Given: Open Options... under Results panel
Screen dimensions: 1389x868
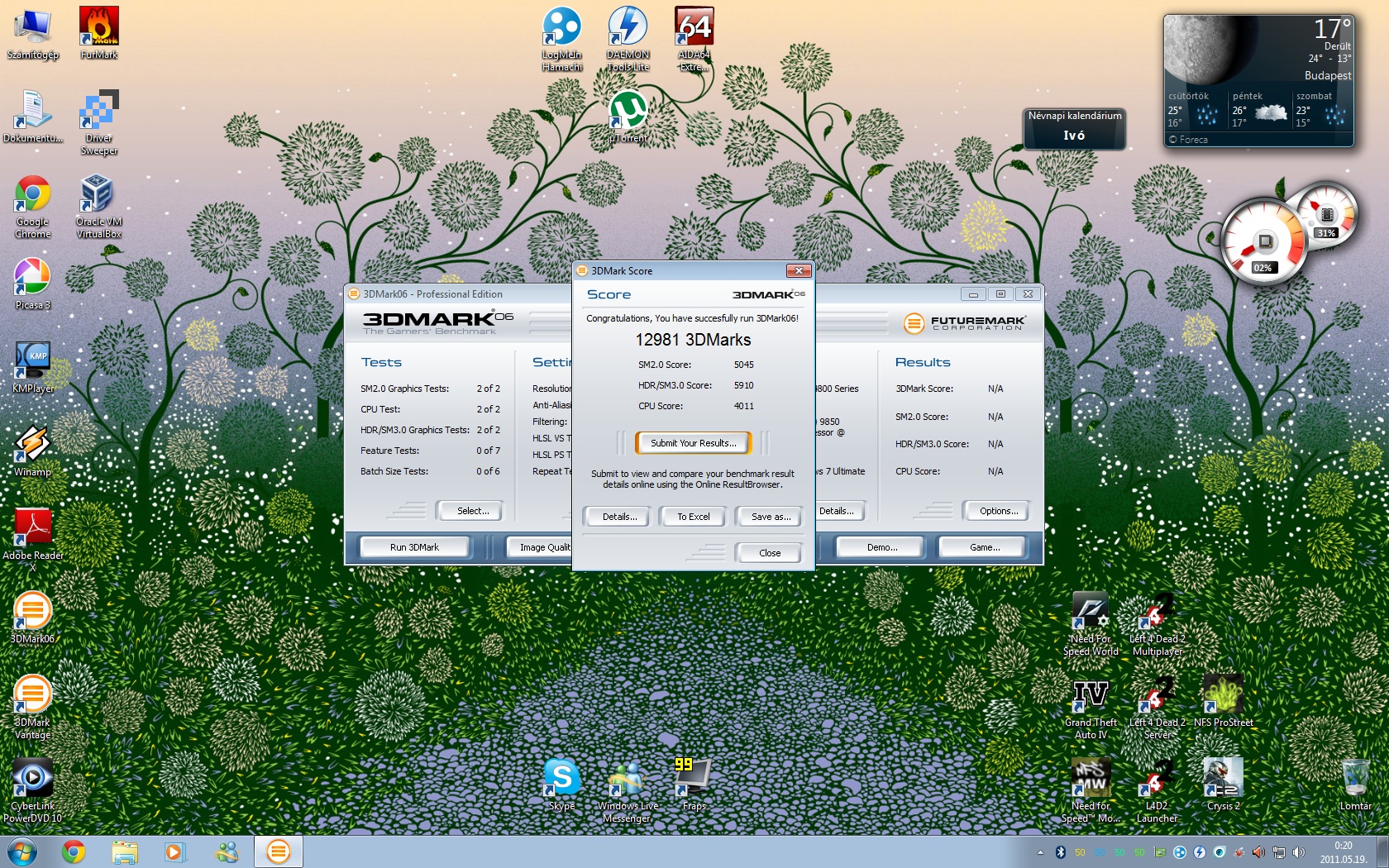Looking at the screenshot, I should [998, 511].
